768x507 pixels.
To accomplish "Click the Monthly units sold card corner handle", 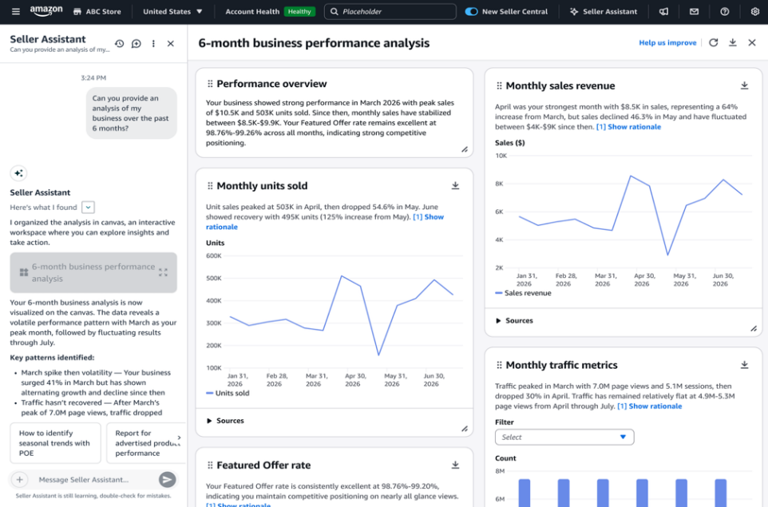I will [x=464, y=429].
